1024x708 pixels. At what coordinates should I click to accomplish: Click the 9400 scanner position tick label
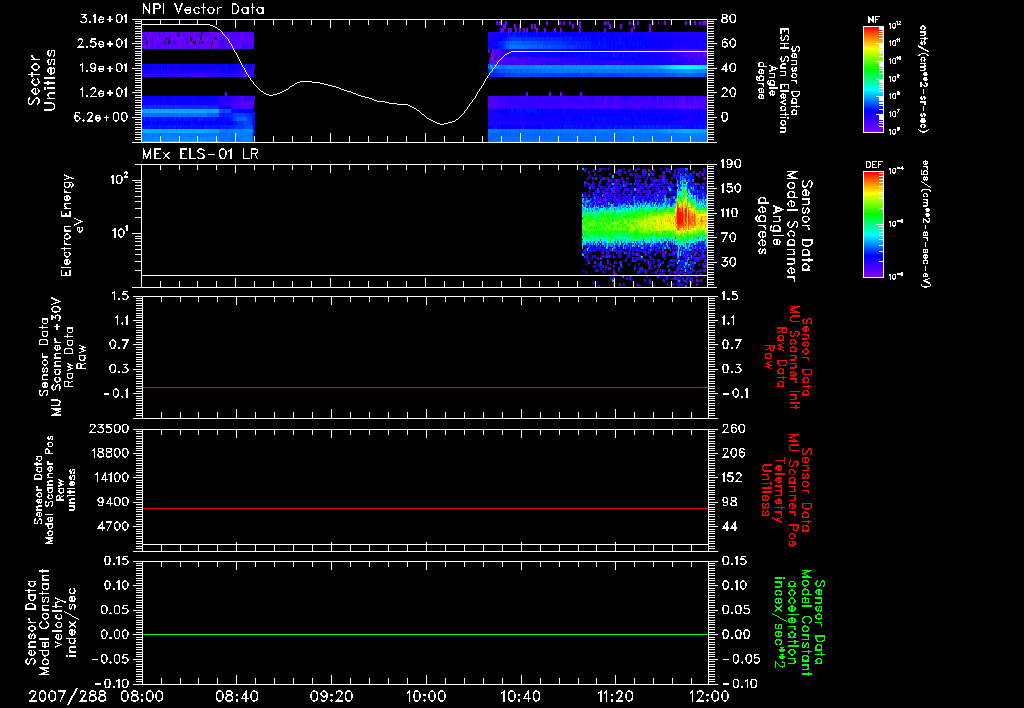(x=112, y=502)
